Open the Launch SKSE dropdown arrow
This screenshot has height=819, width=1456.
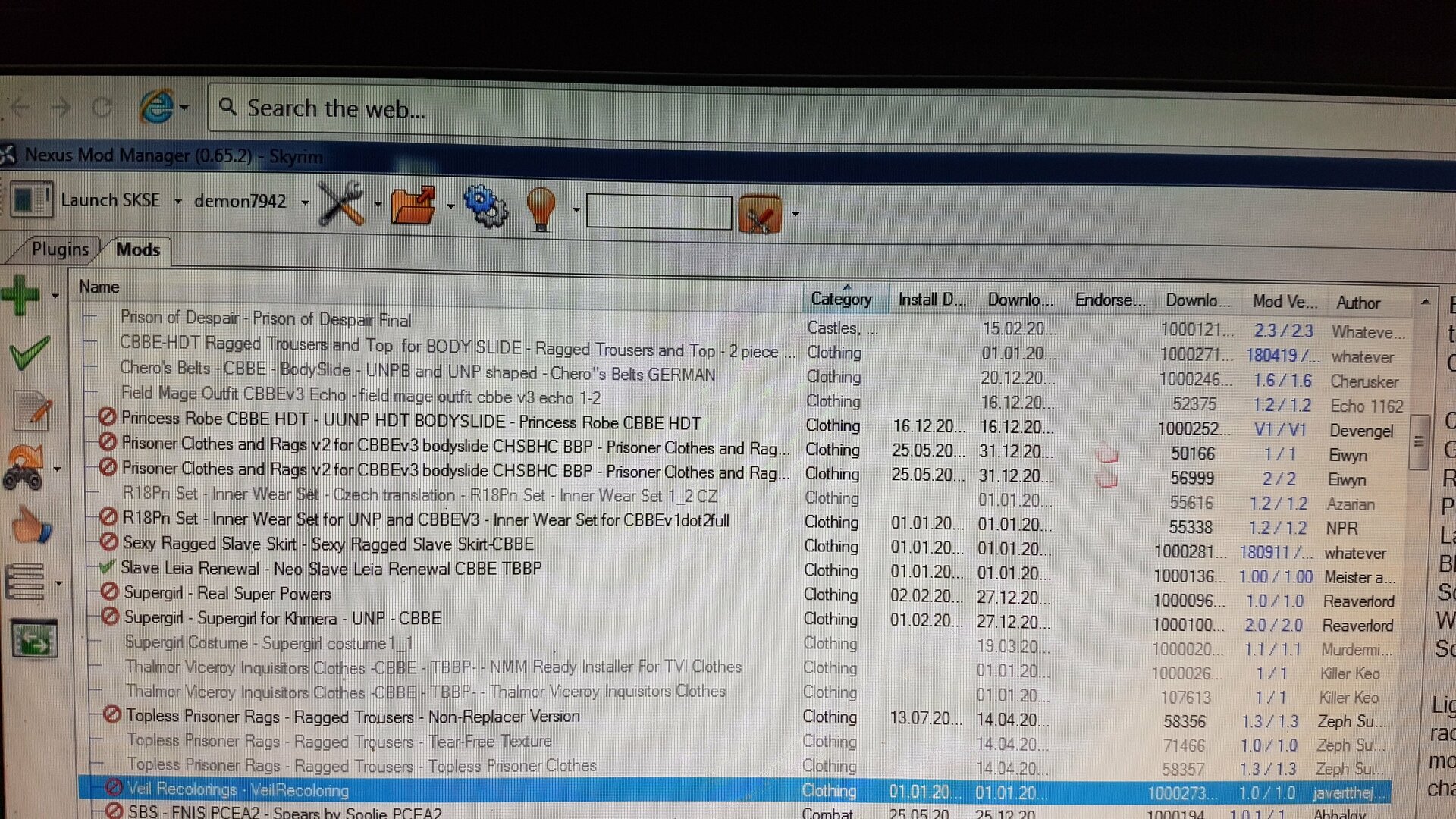point(178,202)
